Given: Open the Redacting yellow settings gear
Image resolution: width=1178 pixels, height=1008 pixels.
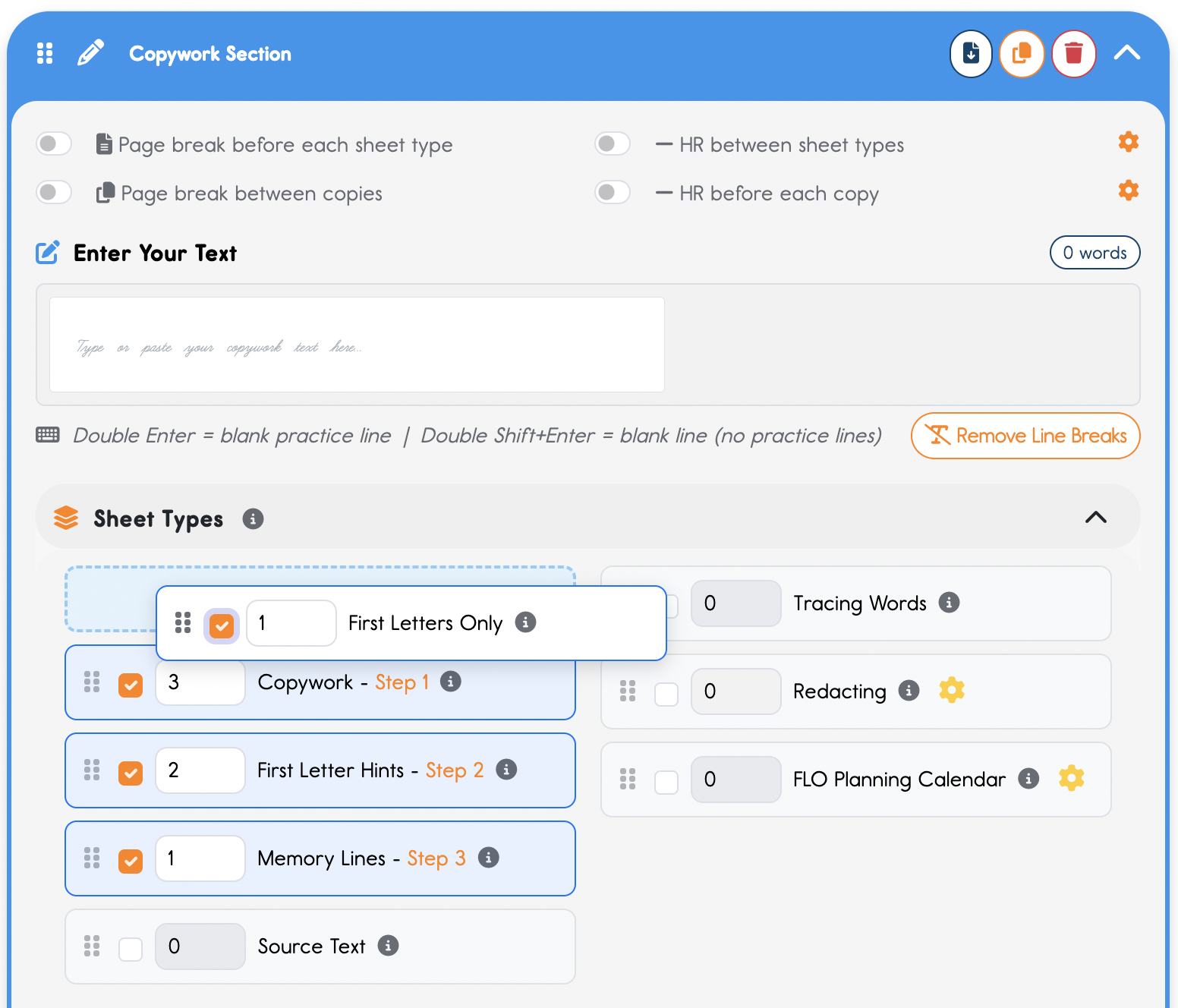Looking at the screenshot, I should (x=951, y=690).
